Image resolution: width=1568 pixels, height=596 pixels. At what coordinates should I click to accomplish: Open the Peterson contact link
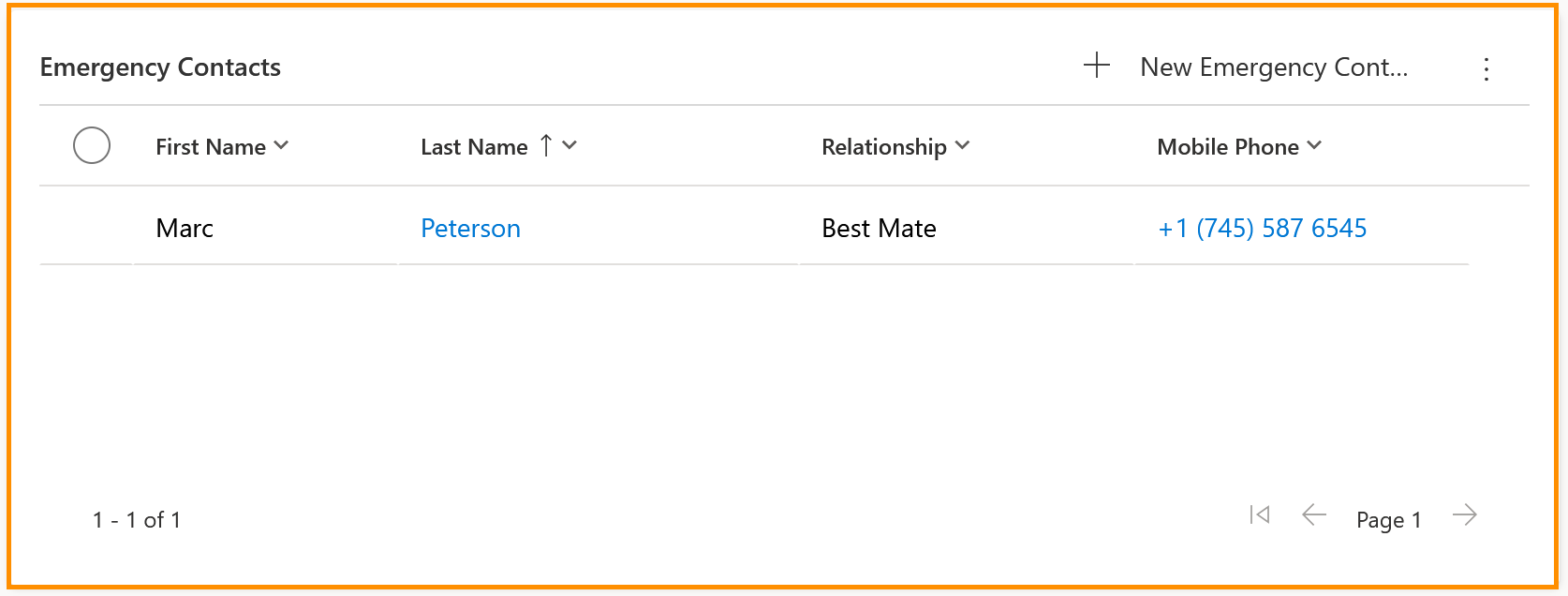click(x=470, y=229)
